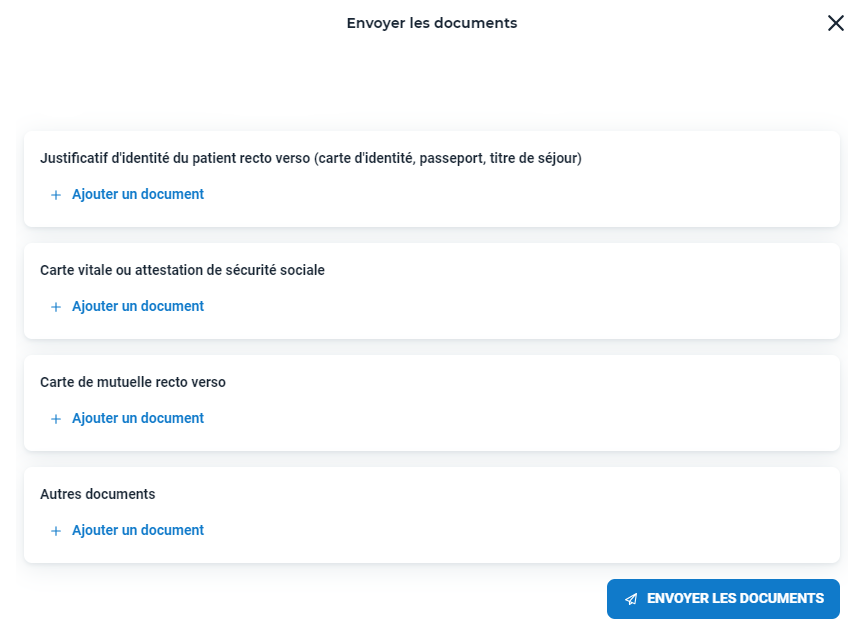Screen dimensions: 861x643
Task: Click the paper plane icon on send button
Action: coord(631,599)
